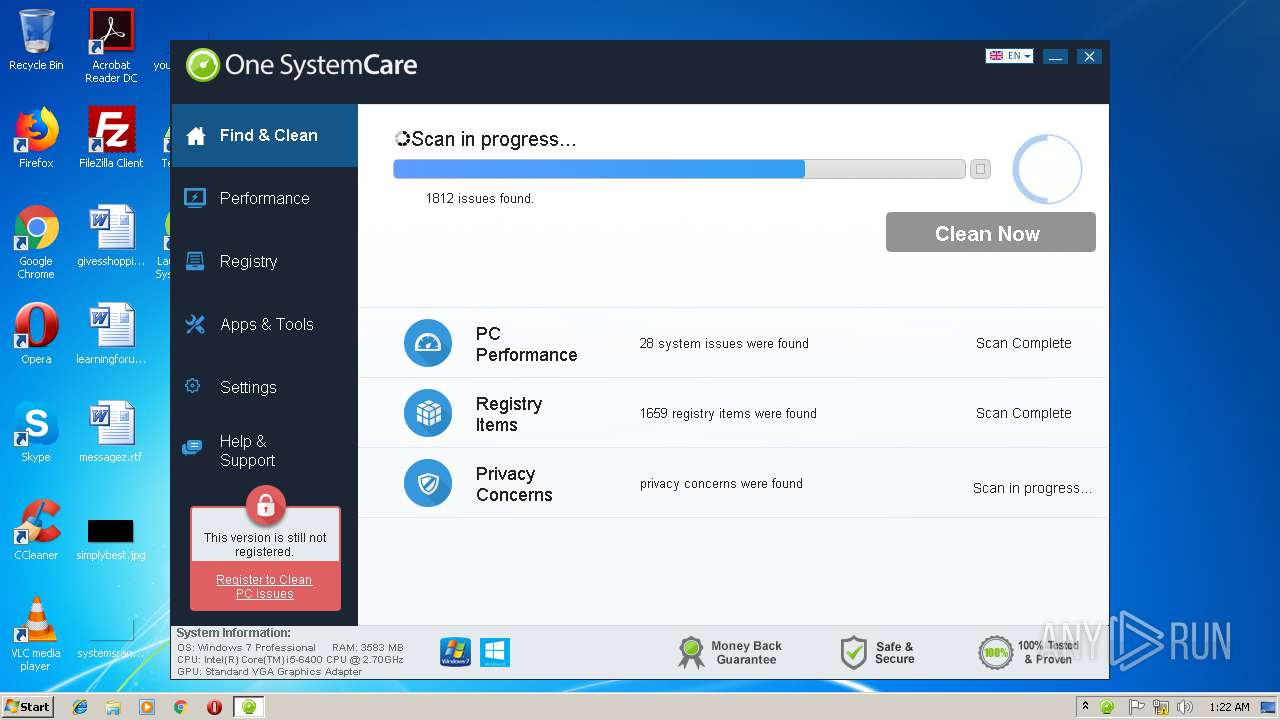
Task: Click the Money Back Guarantee badge
Action: [x=731, y=652]
